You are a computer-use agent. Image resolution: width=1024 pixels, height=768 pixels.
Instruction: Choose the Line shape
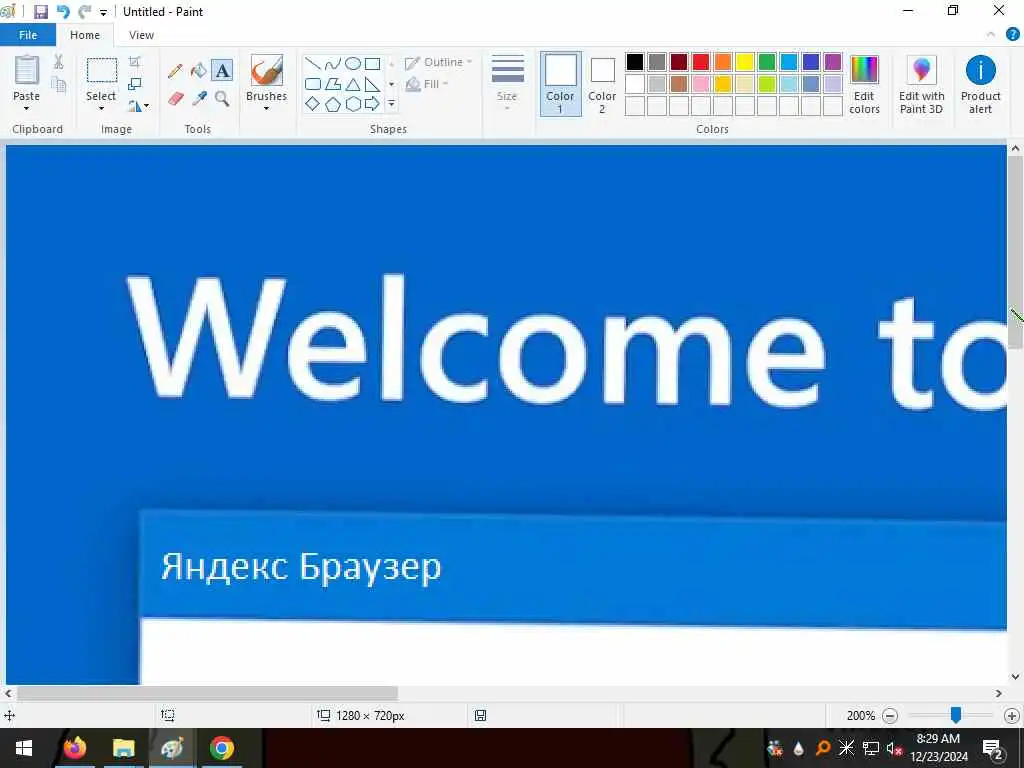point(313,63)
